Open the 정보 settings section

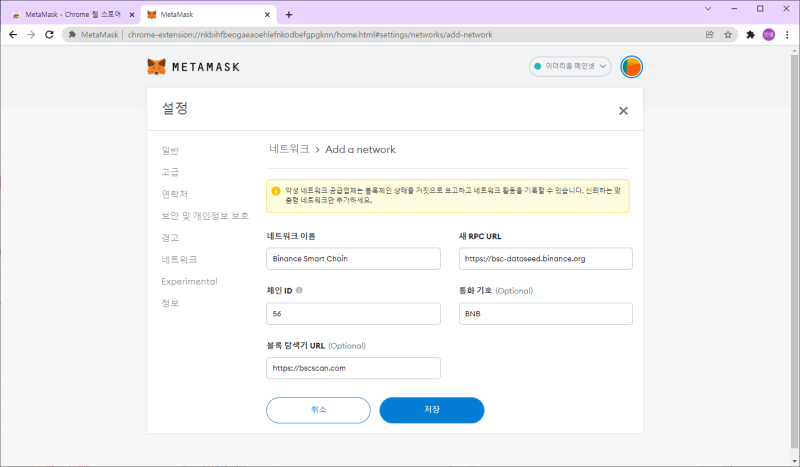point(170,303)
